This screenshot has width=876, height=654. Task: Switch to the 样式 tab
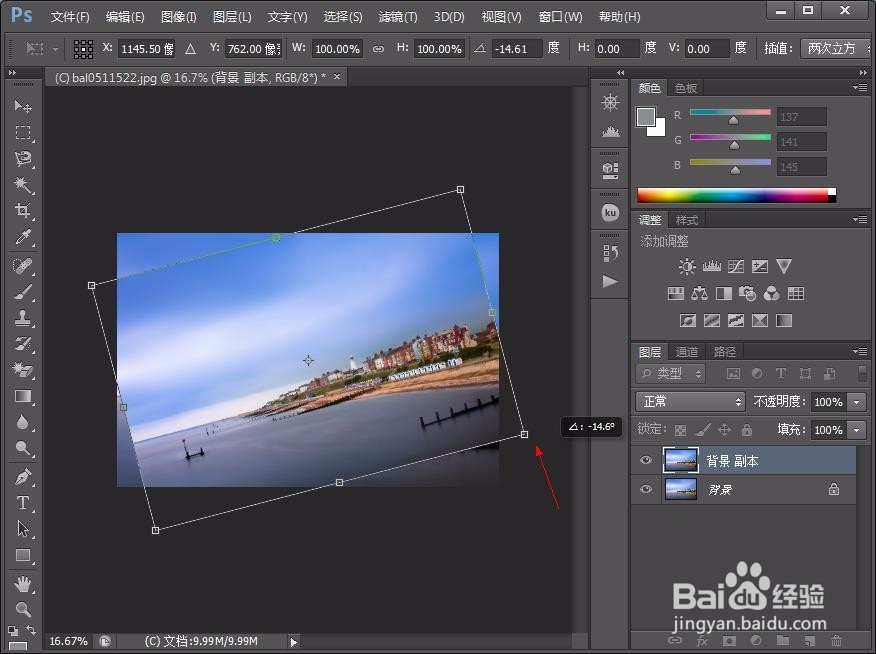(687, 220)
